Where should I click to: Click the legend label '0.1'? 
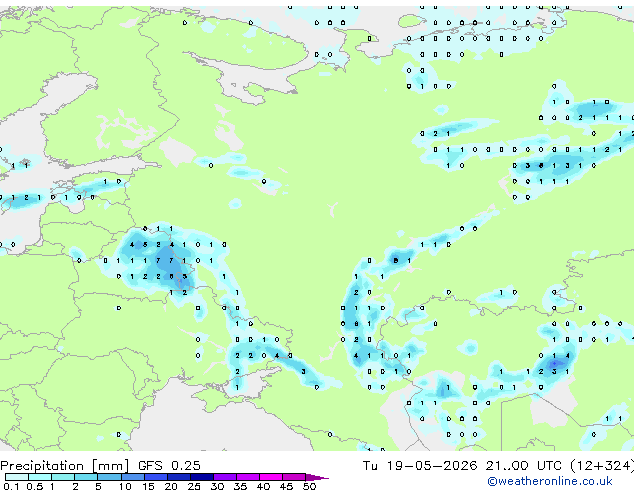coord(12,486)
